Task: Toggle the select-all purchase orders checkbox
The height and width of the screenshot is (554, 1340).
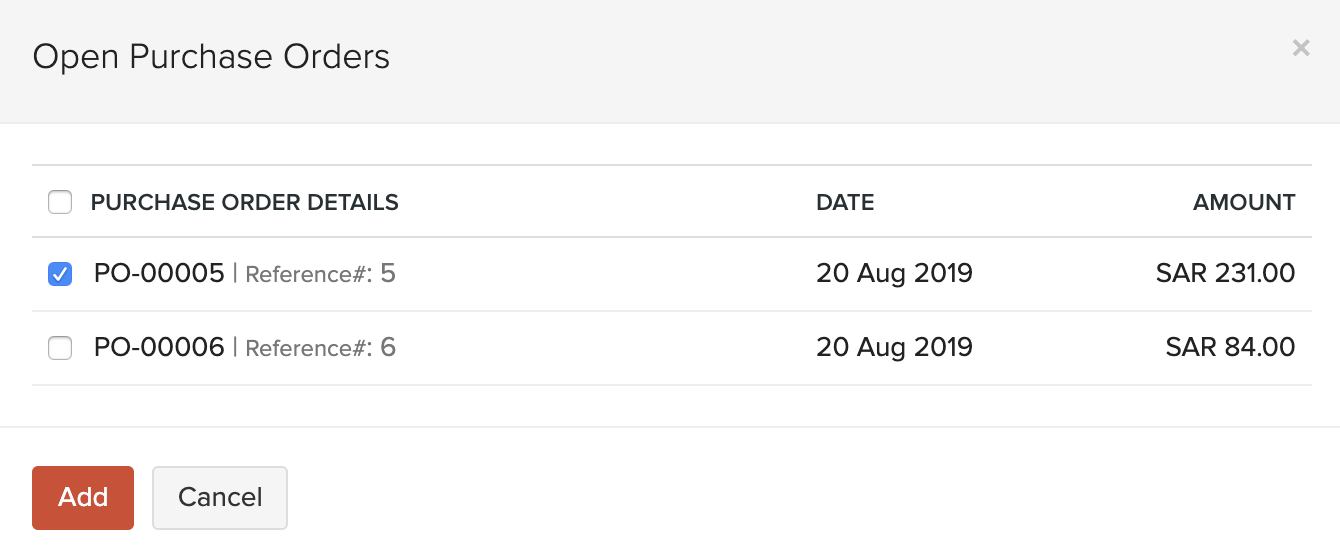Action: coord(60,203)
